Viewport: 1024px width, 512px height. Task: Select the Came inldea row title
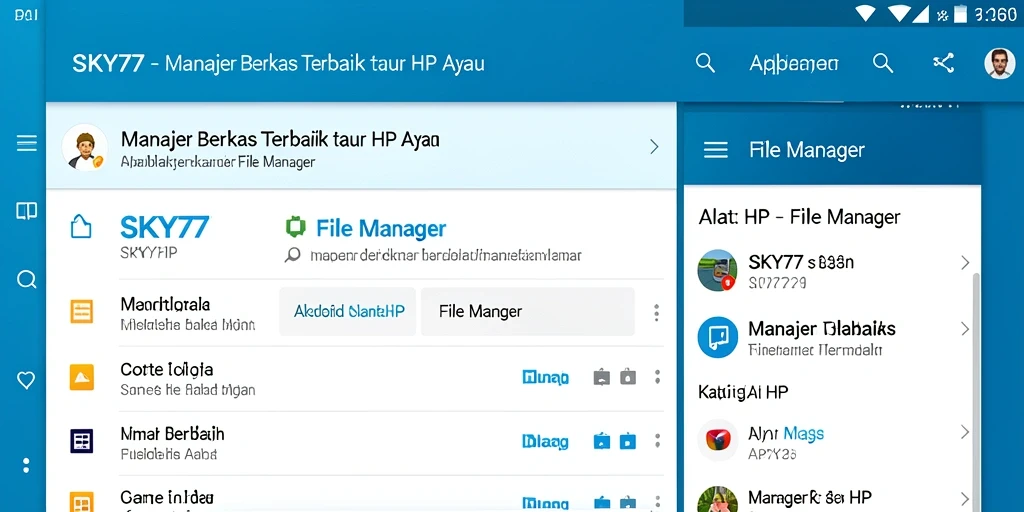(167, 498)
